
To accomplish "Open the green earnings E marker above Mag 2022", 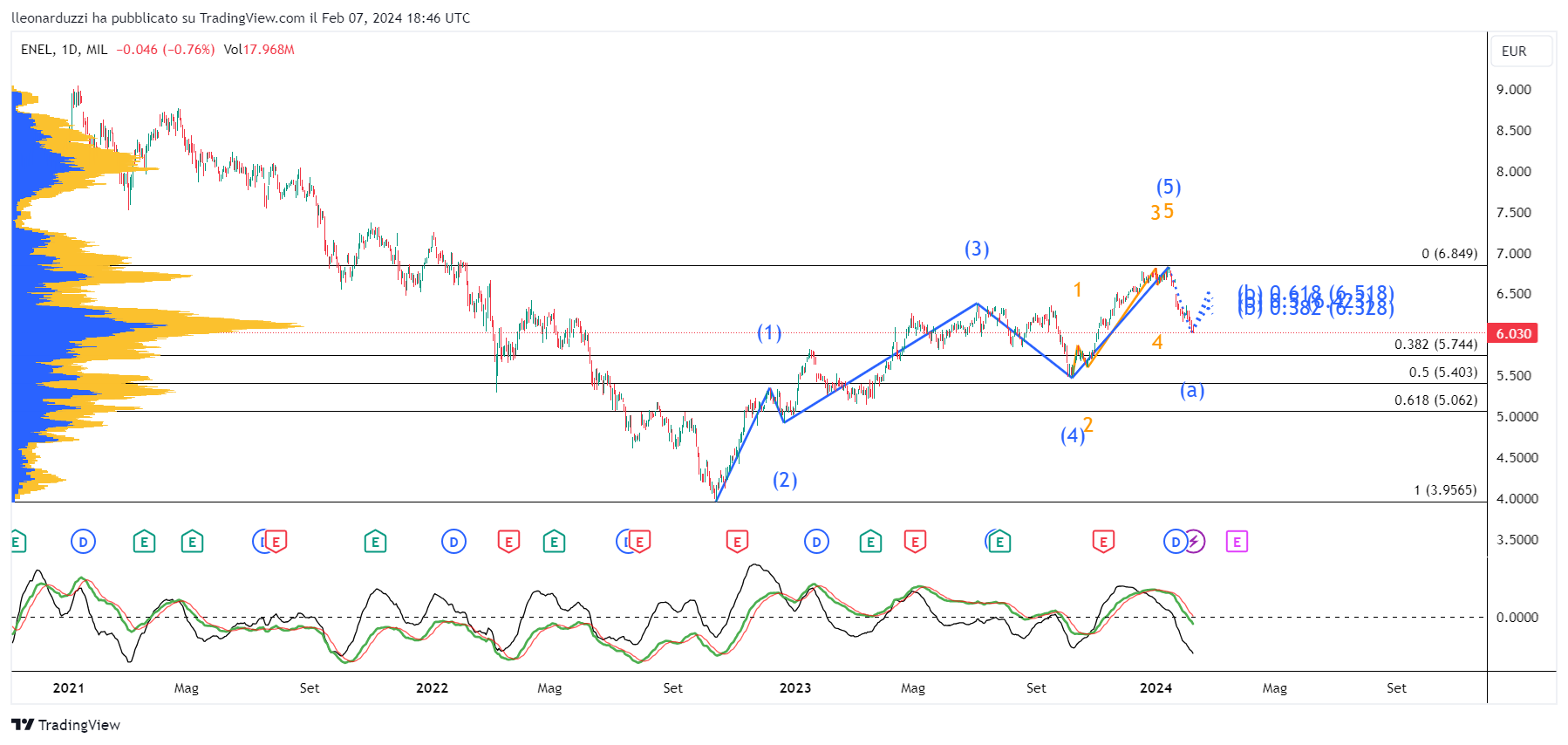I will (554, 542).
